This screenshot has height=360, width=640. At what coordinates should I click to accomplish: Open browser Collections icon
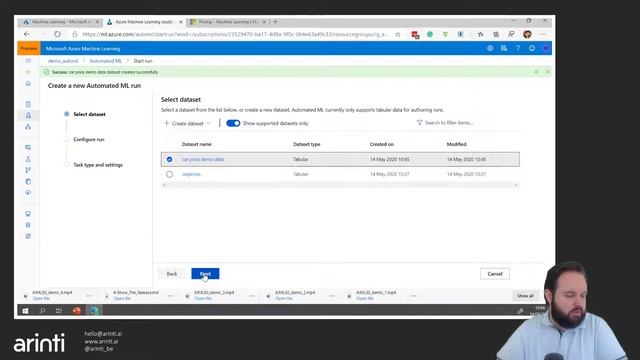point(496,34)
